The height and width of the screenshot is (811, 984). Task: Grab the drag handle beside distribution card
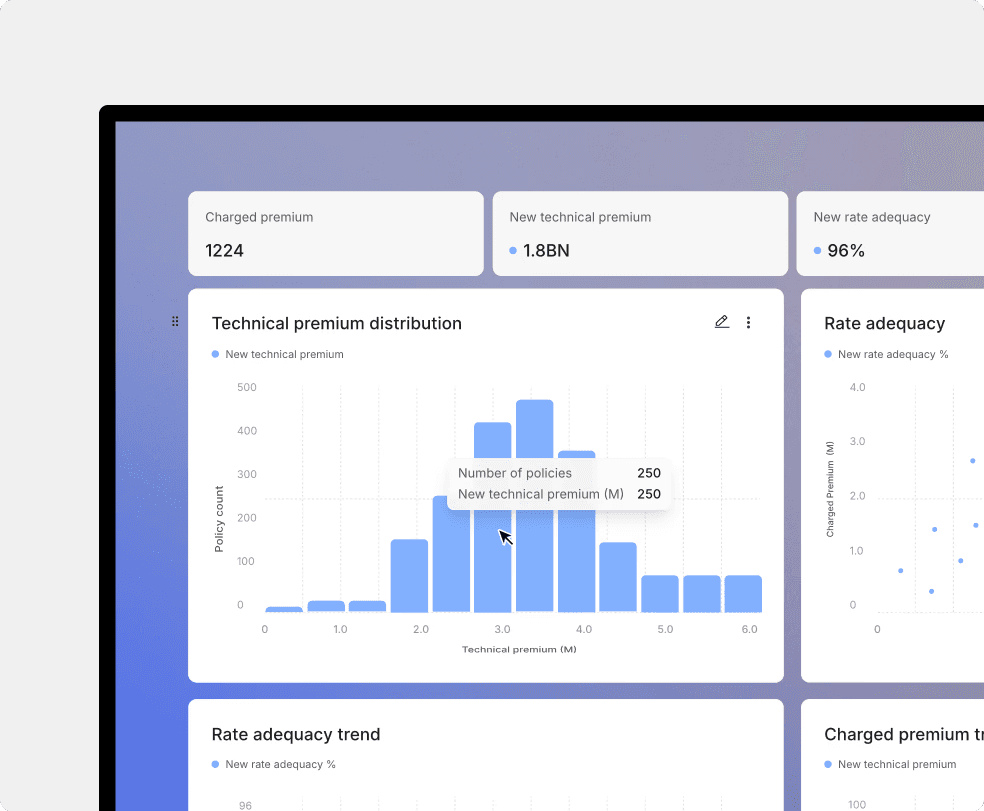click(x=175, y=321)
